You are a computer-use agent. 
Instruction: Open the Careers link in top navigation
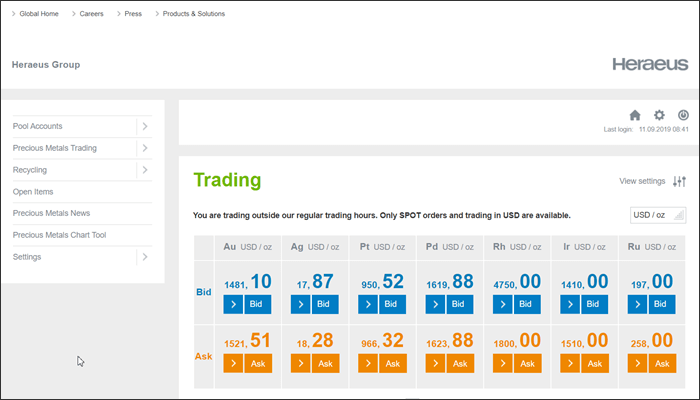pyautogui.click(x=84, y=14)
